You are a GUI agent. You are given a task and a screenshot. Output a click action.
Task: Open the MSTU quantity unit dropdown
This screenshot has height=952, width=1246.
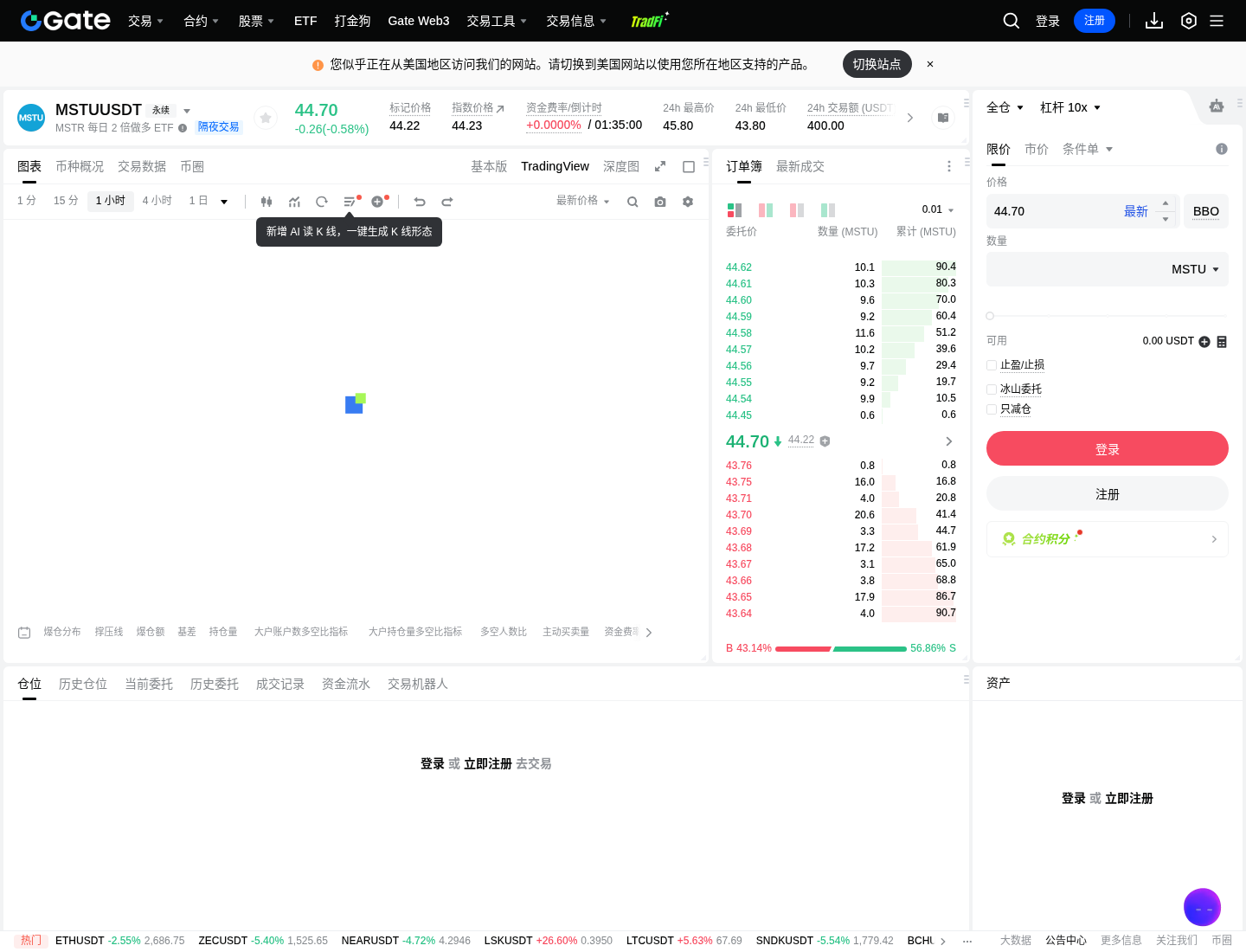(1195, 269)
